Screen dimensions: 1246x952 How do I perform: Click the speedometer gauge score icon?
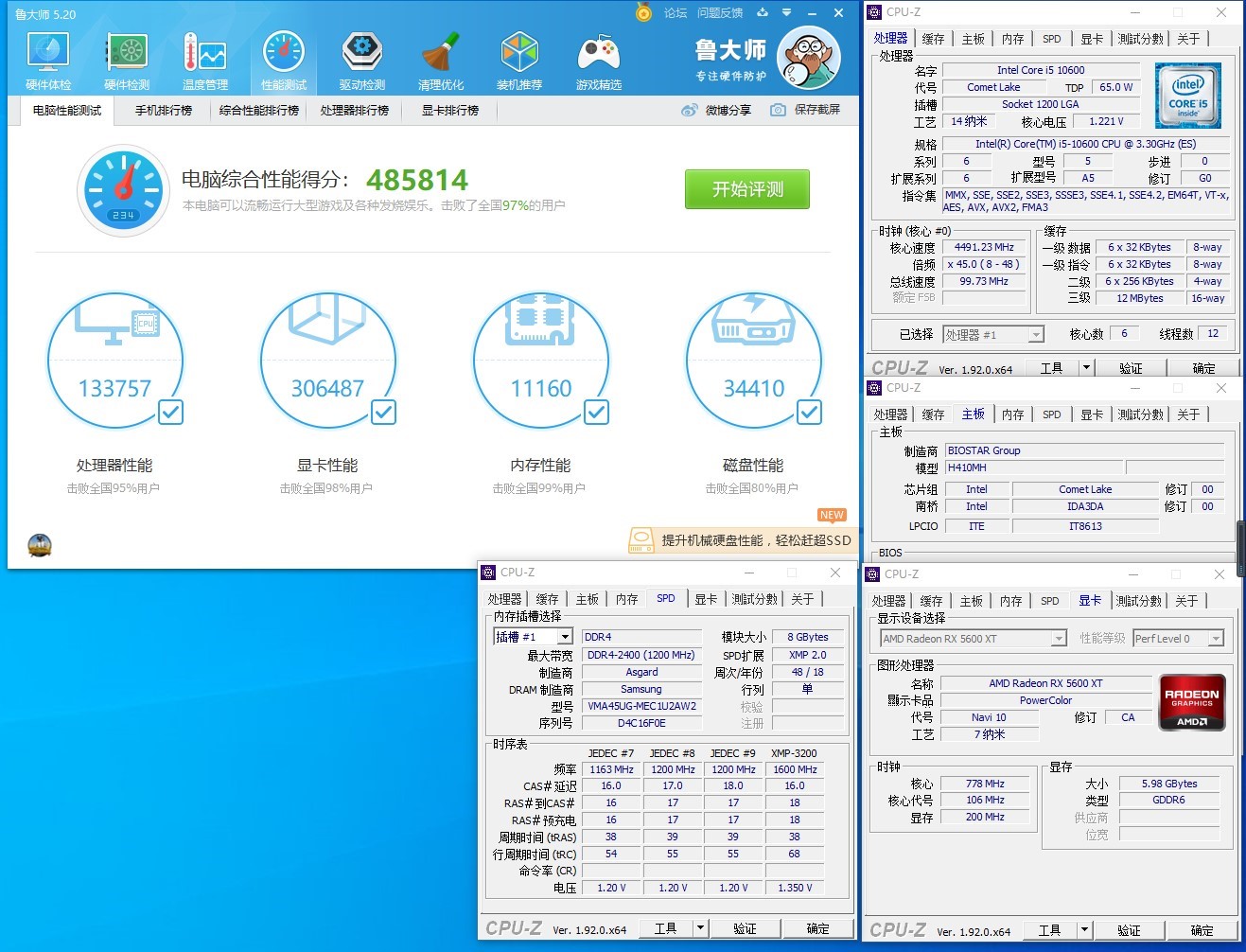click(x=124, y=190)
